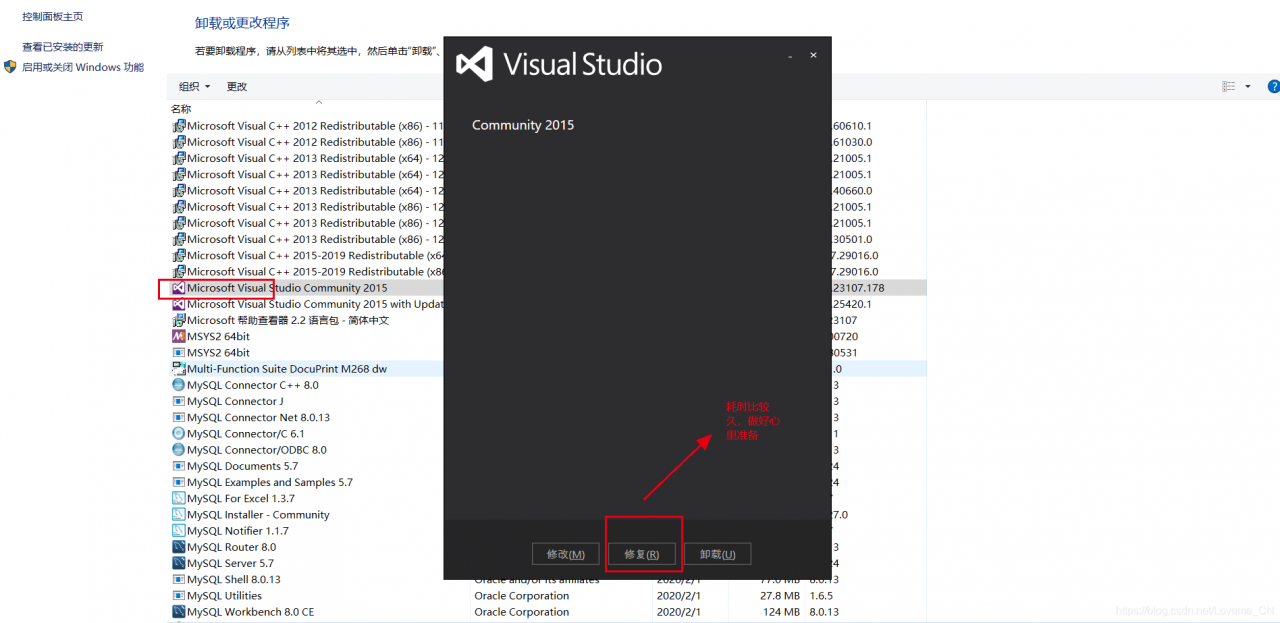Screen dimensions: 1280x623
Task: Click the 27.8 MB size cell
Action: [x=779, y=596]
